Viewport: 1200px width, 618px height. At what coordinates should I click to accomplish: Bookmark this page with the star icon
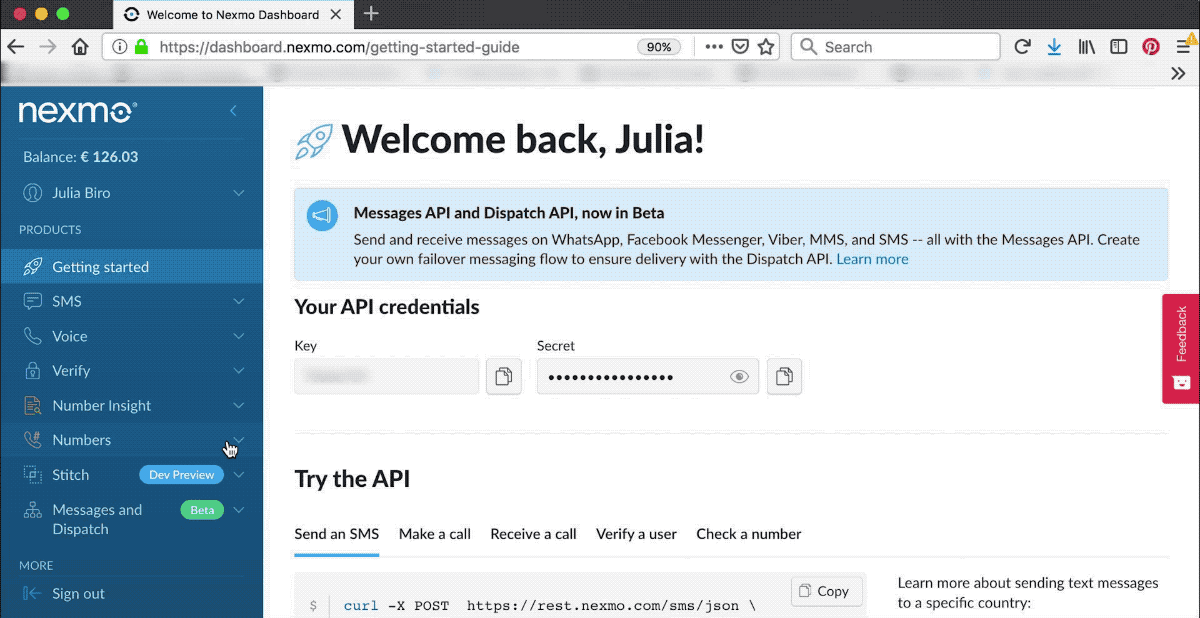[766, 47]
